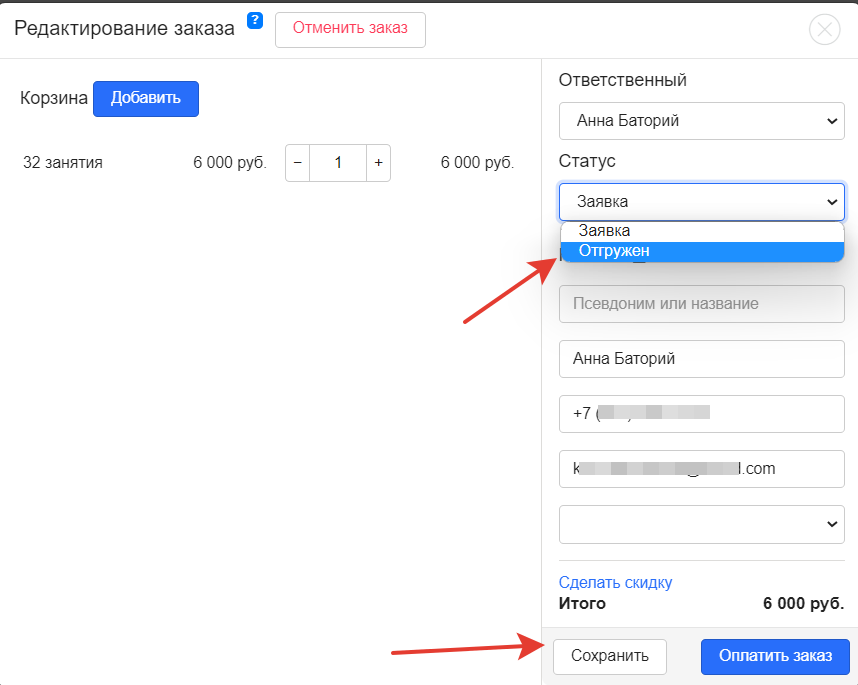This screenshot has height=685, width=858.
Task: Click the blue question mark help icon
Action: pos(255,21)
